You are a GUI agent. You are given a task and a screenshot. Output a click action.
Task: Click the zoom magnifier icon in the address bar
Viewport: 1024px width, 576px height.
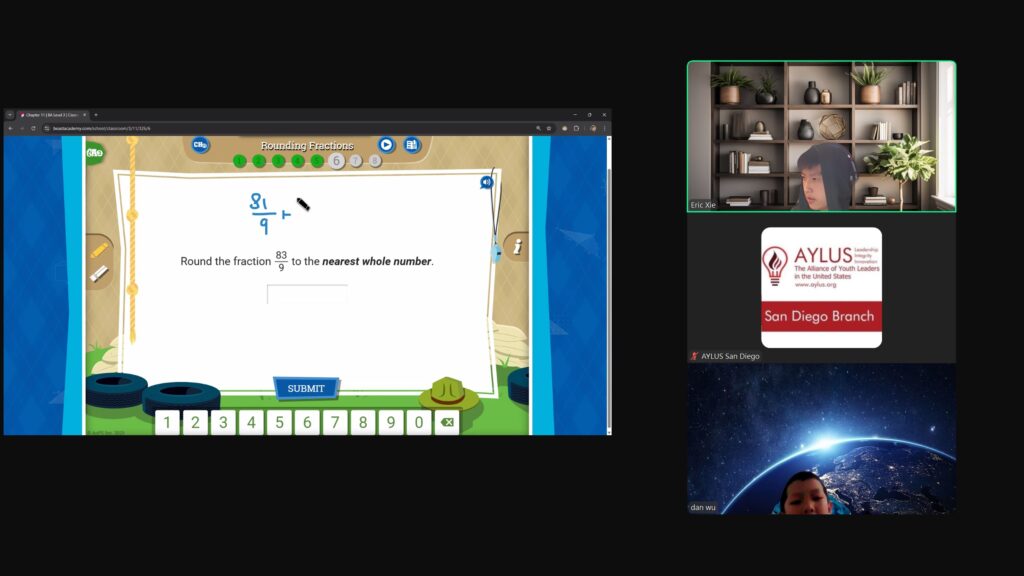(538, 128)
